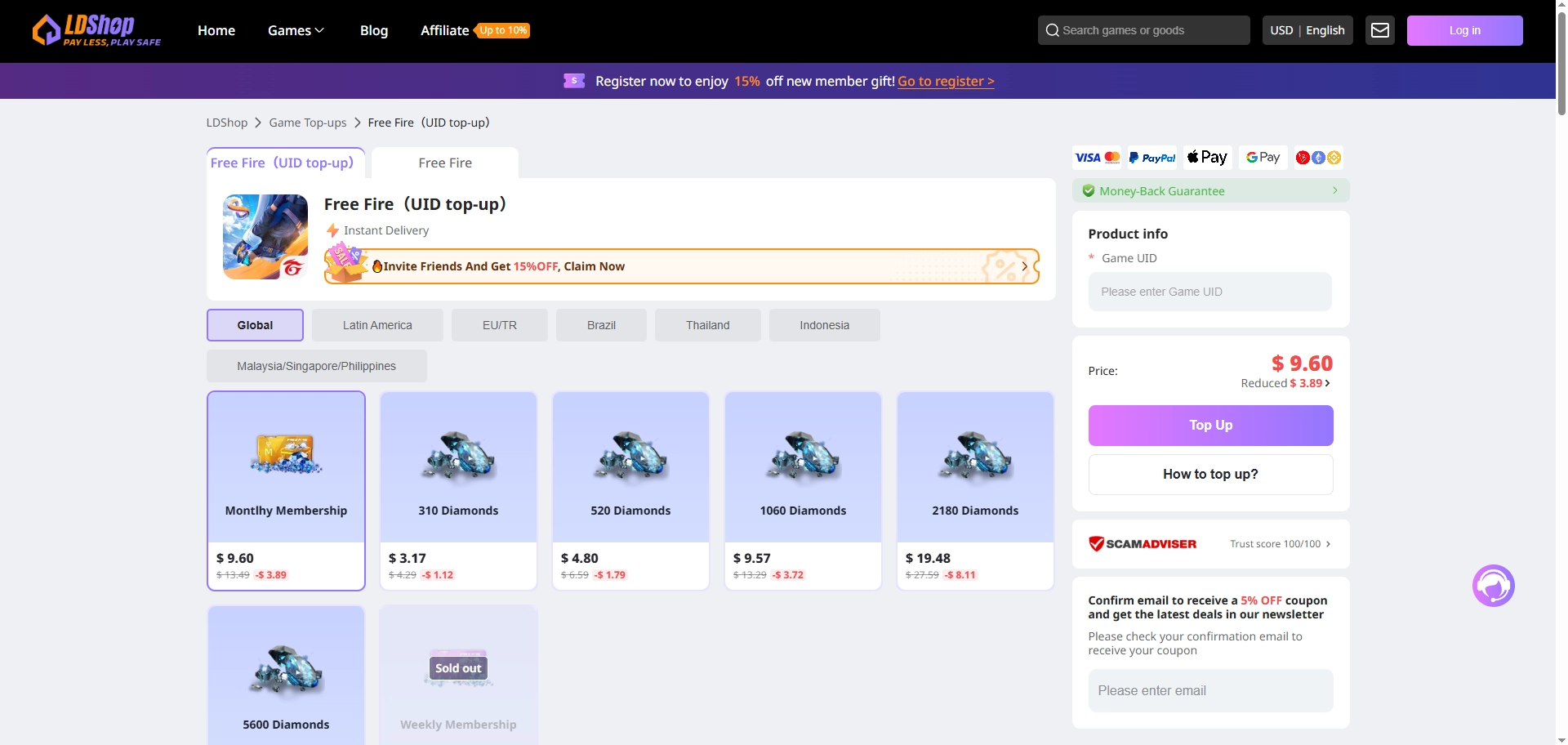Image resolution: width=1568 pixels, height=745 pixels.
Task: Click the coupon ticket icon in banner
Action: [574, 81]
